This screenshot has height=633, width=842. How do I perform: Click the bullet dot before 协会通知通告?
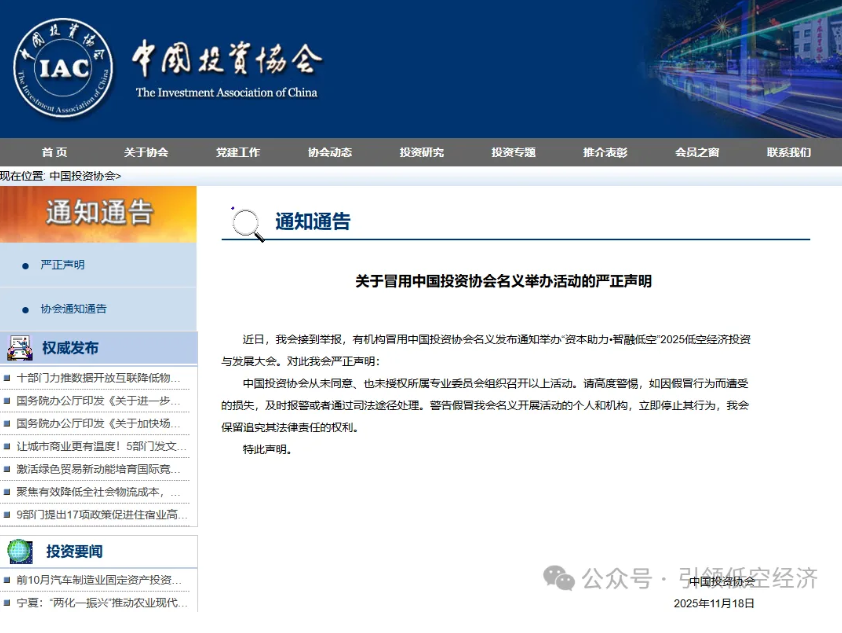pos(25,309)
